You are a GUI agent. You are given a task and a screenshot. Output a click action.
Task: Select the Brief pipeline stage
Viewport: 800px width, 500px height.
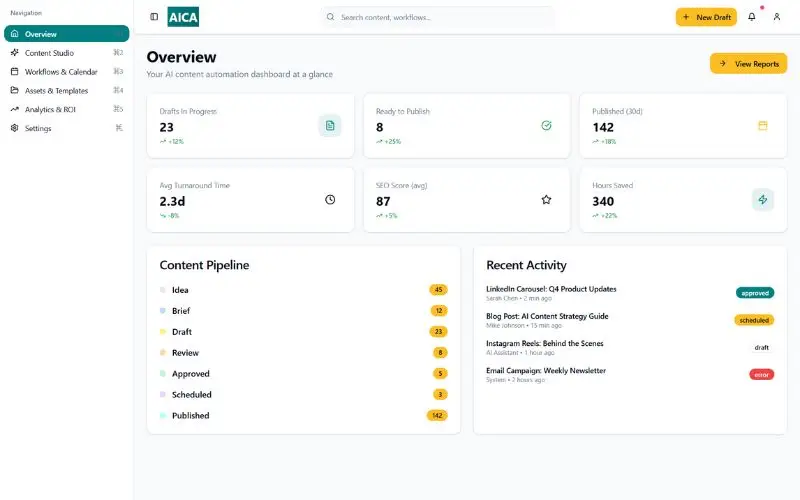[x=304, y=311]
